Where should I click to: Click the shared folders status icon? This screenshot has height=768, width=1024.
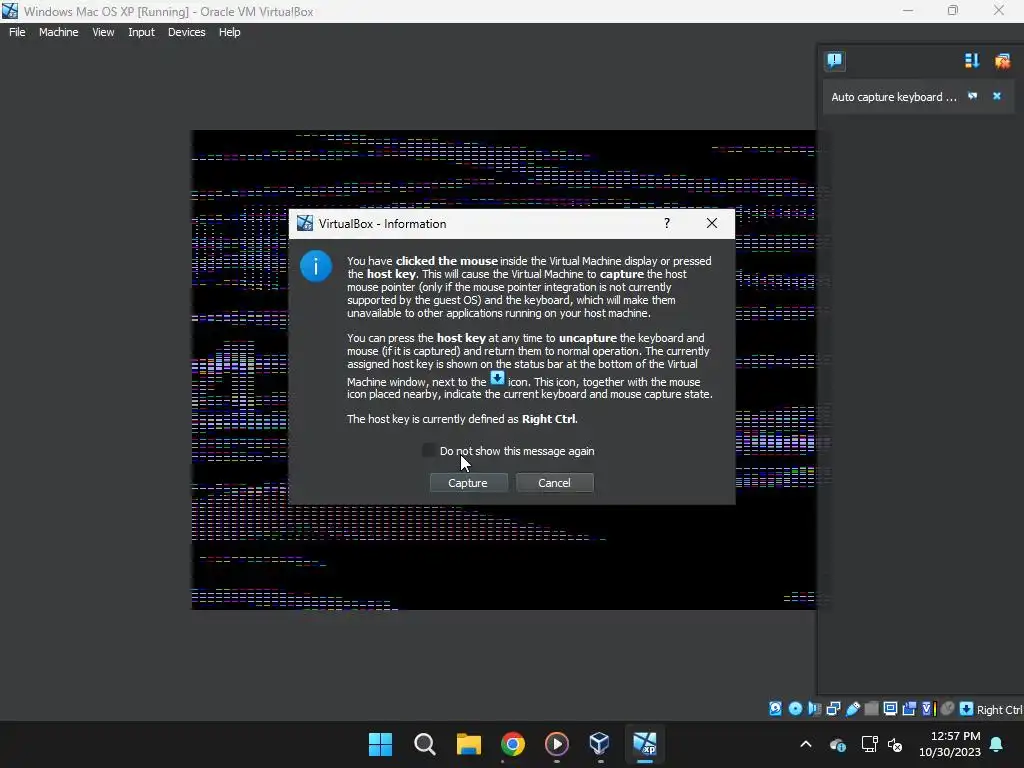point(871,709)
